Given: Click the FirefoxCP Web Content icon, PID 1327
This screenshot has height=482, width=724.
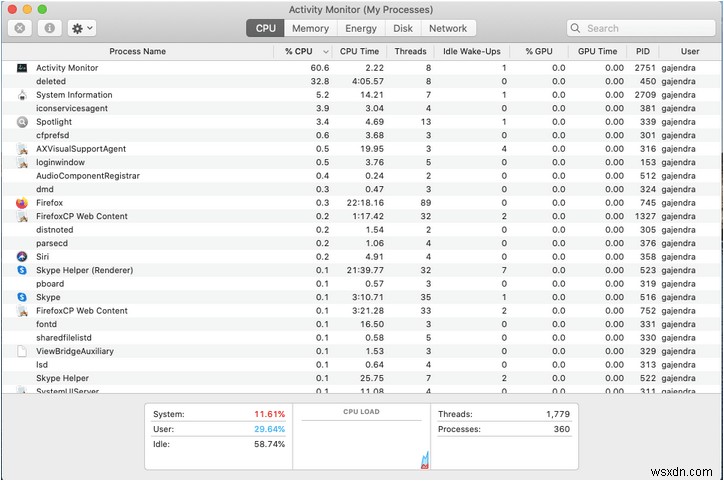Looking at the screenshot, I should coord(22,217).
